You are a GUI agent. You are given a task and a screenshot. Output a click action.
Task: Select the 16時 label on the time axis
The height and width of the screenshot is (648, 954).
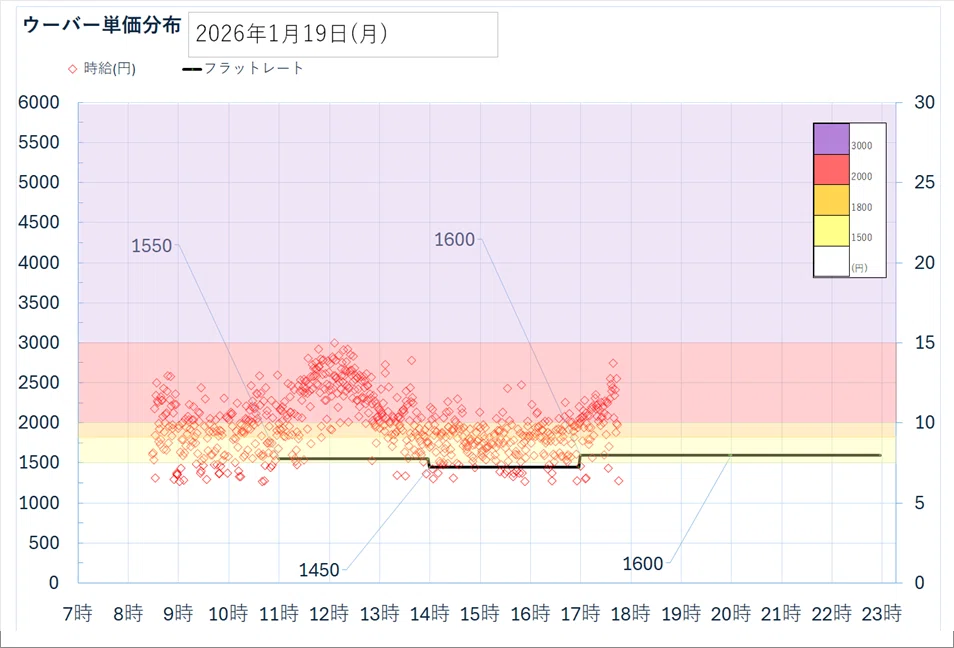click(531, 613)
